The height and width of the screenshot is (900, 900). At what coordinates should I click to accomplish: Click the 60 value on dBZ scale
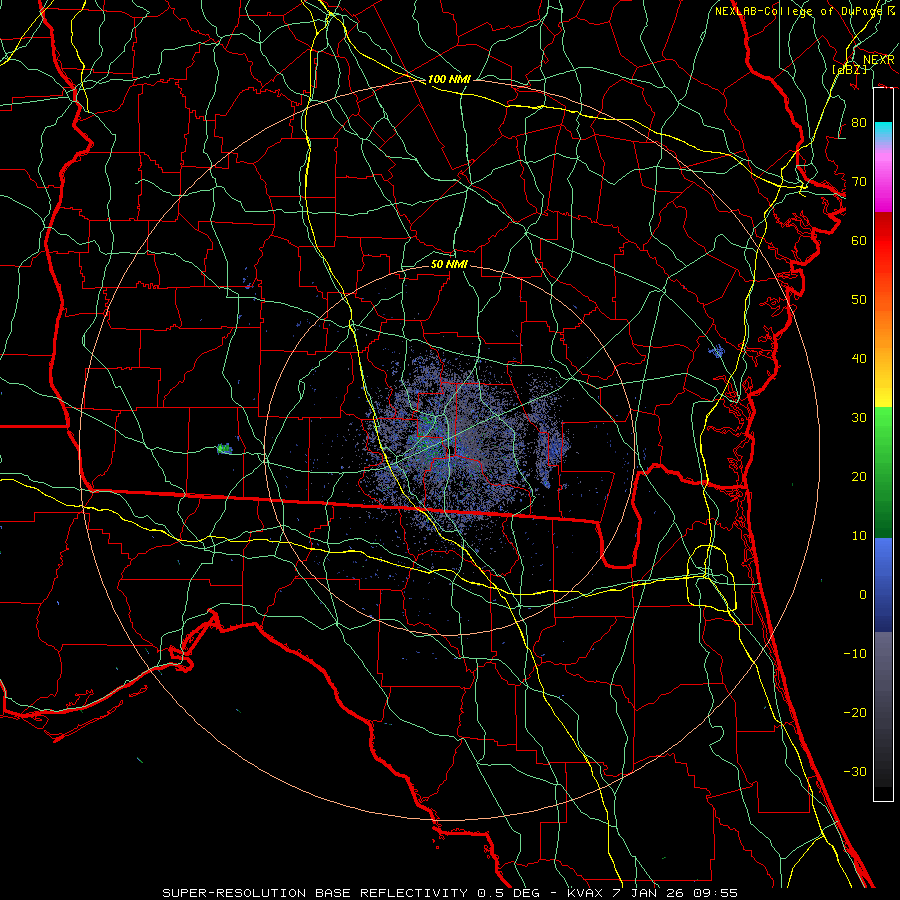859,240
